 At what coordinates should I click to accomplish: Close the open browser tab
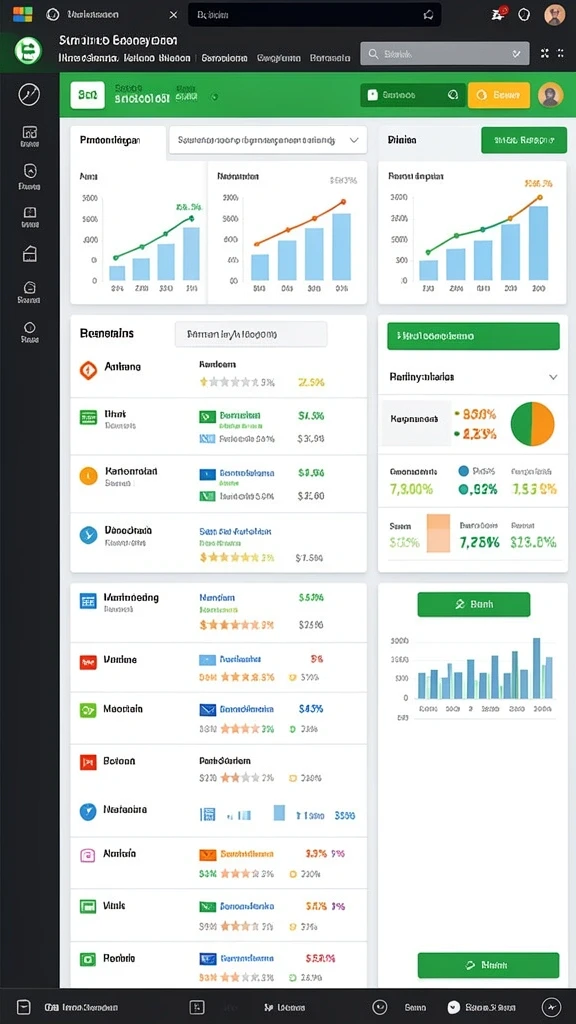click(x=172, y=14)
